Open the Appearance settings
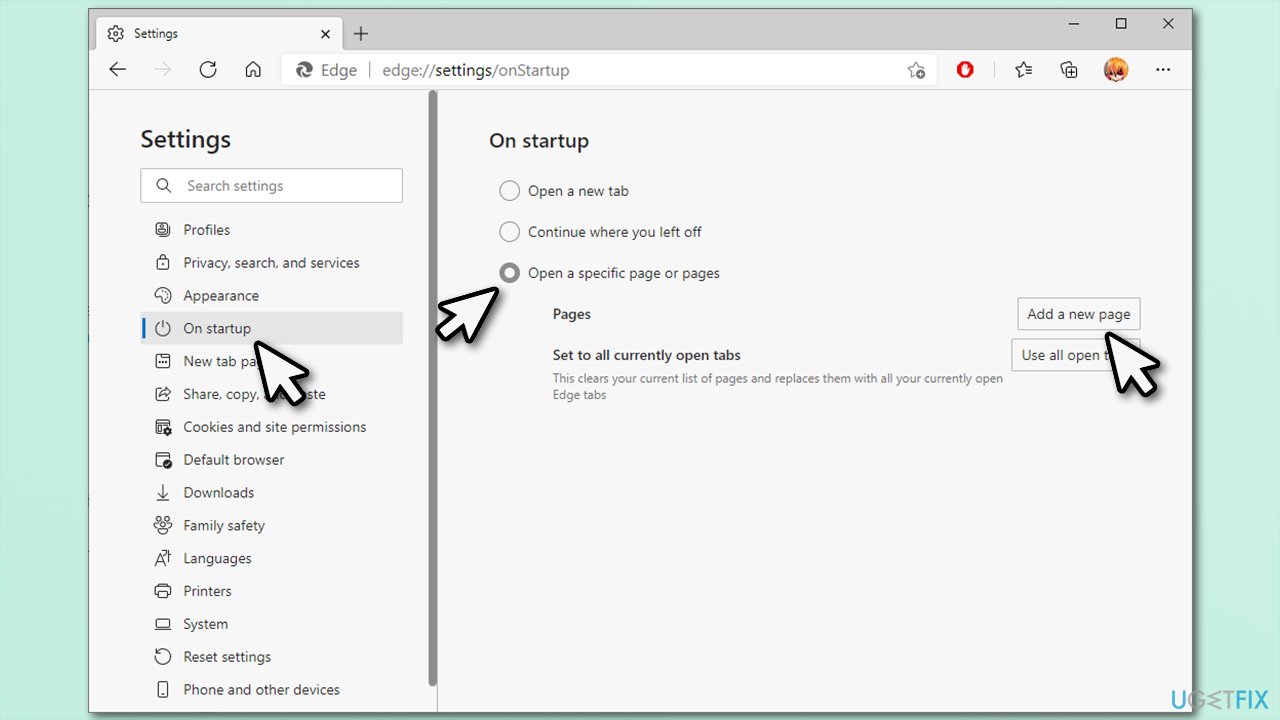This screenshot has height=720, width=1280. pyautogui.click(x=221, y=295)
